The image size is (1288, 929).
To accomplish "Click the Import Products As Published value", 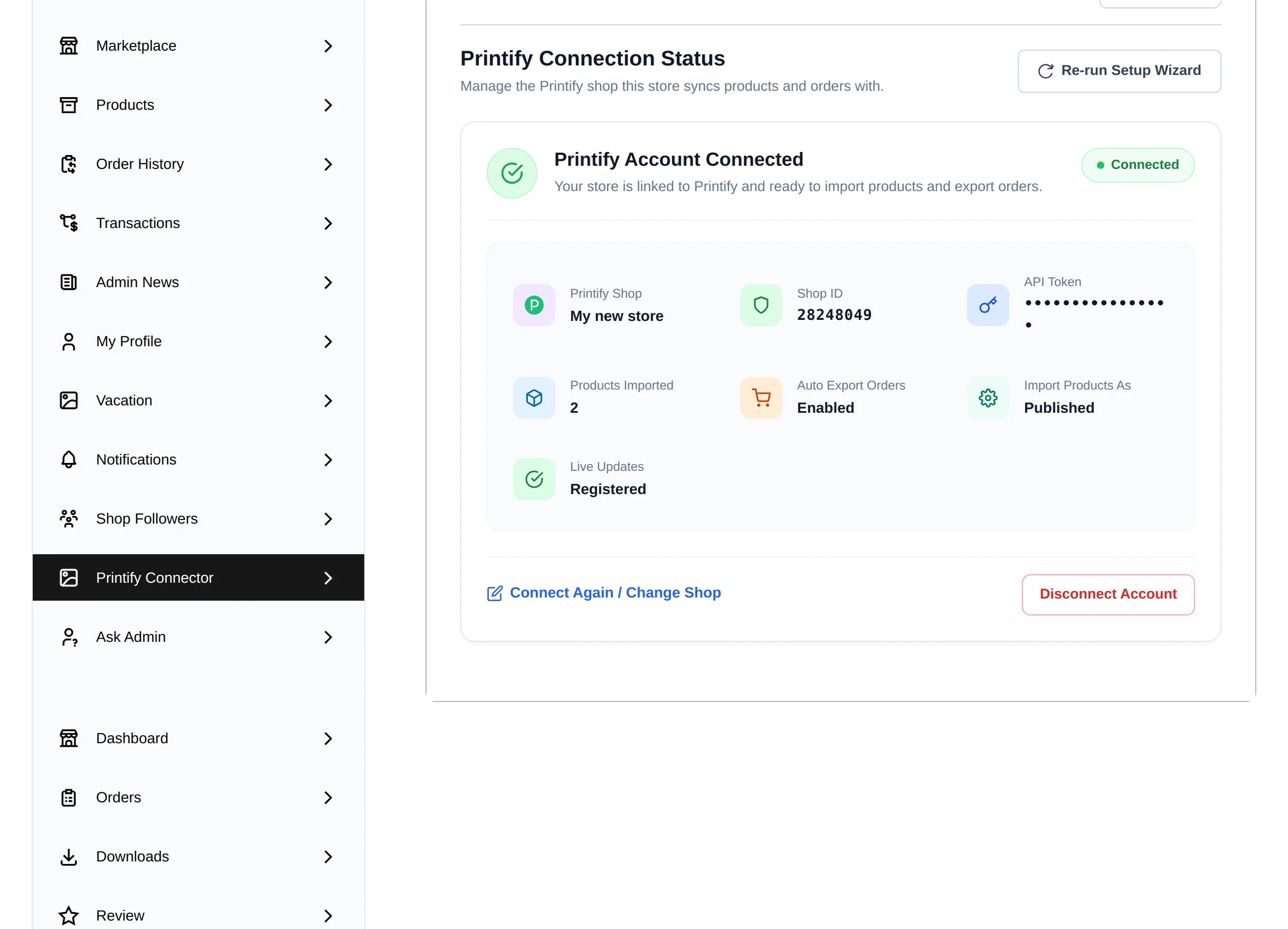I will [1058, 407].
